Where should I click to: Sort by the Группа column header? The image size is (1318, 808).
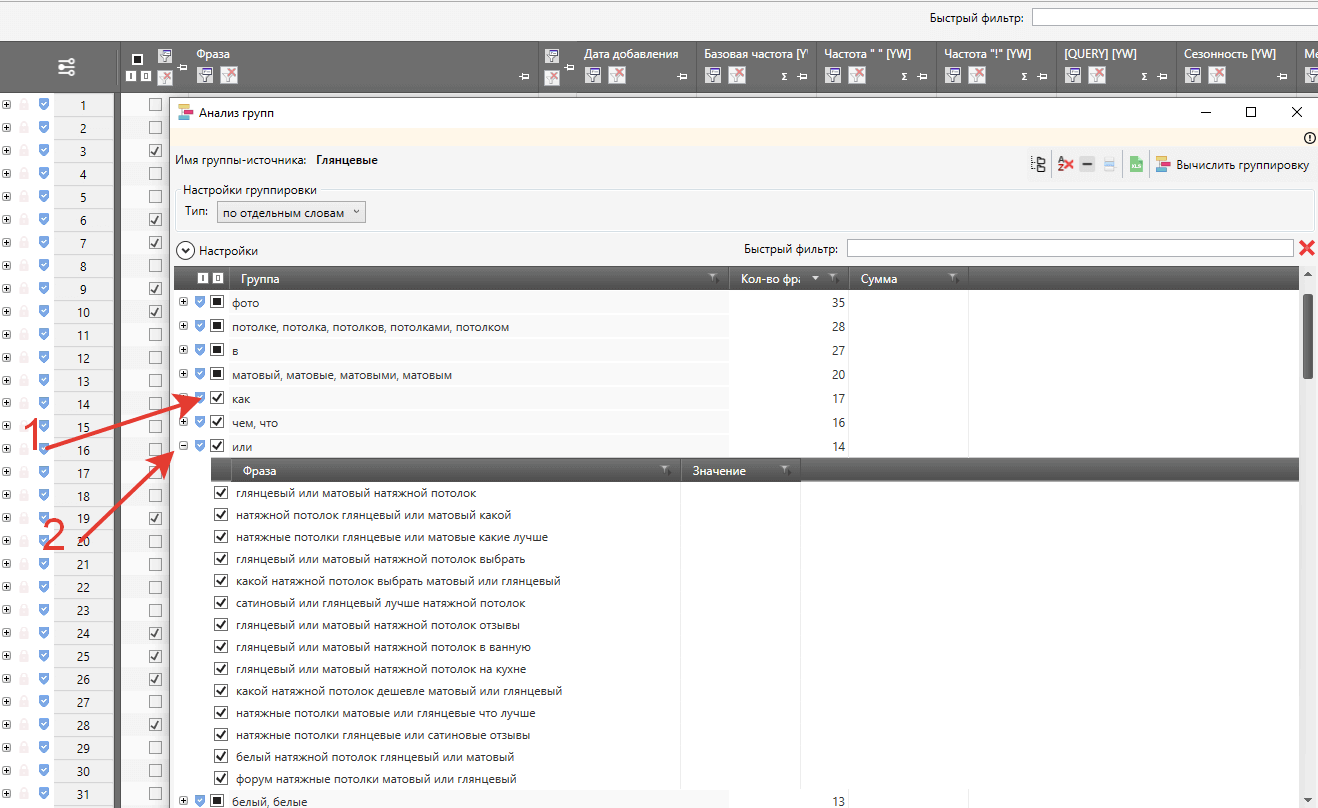point(260,279)
